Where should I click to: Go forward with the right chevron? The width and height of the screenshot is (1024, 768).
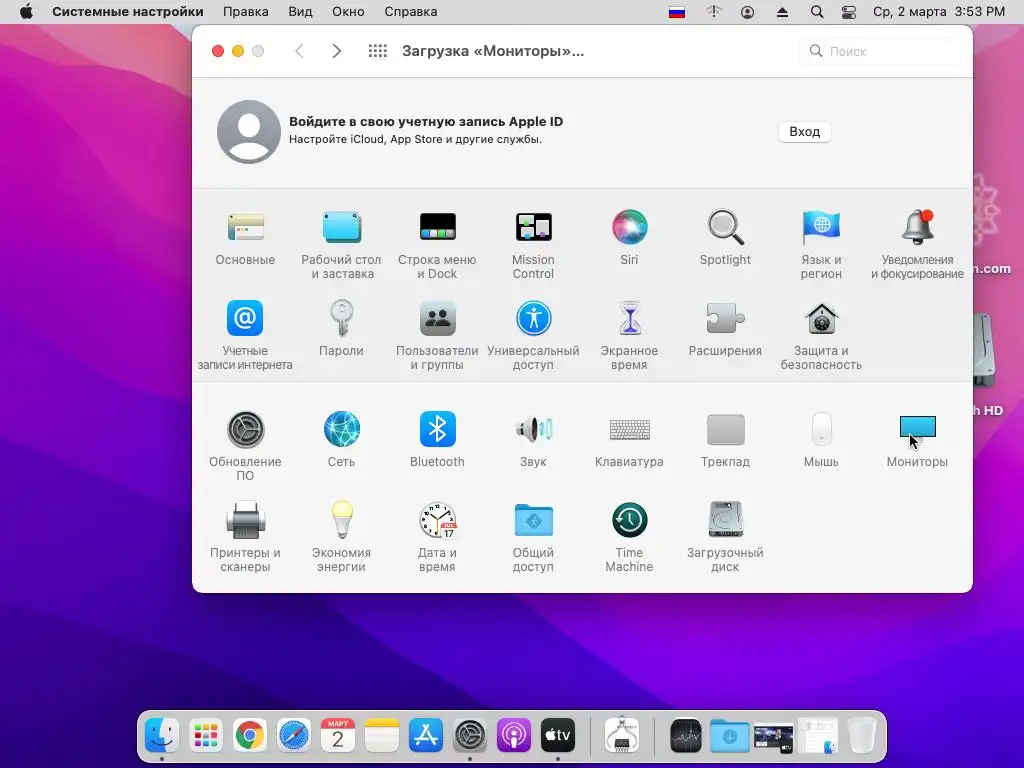tap(336, 51)
